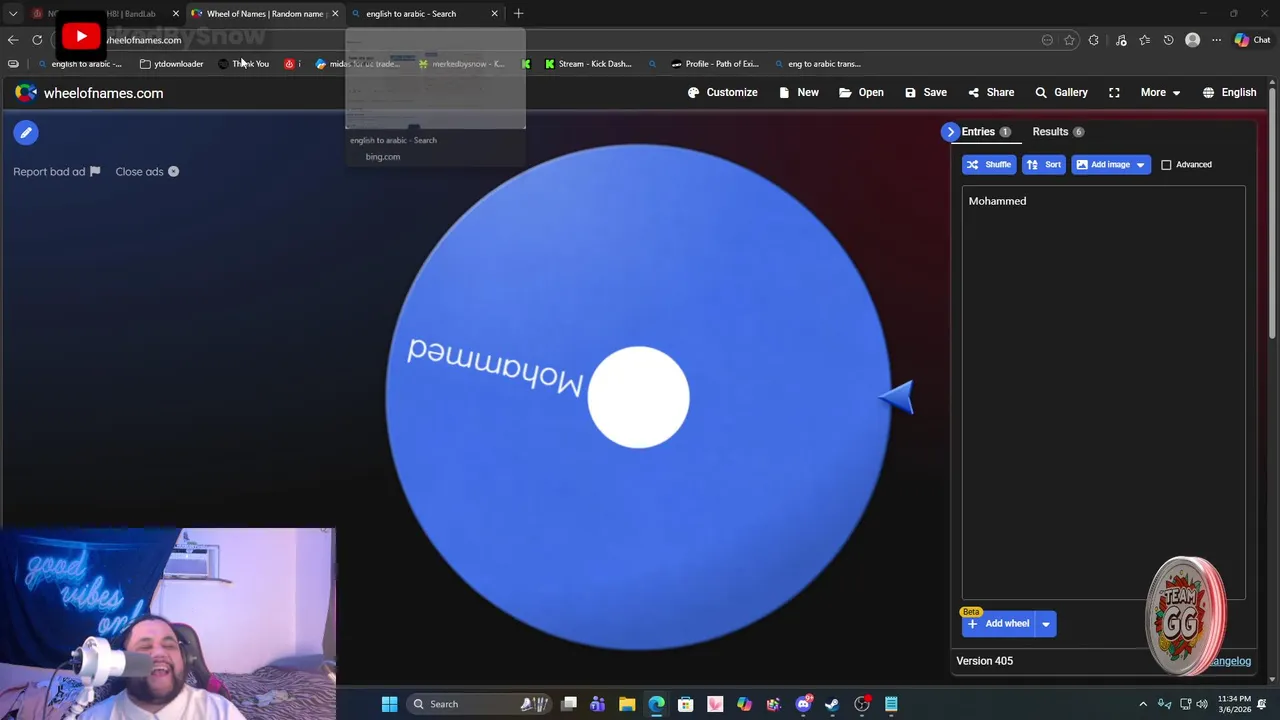Screen dimensions: 1280x720
Task: Click the page scrollbar on the right
Action: (1273, 215)
